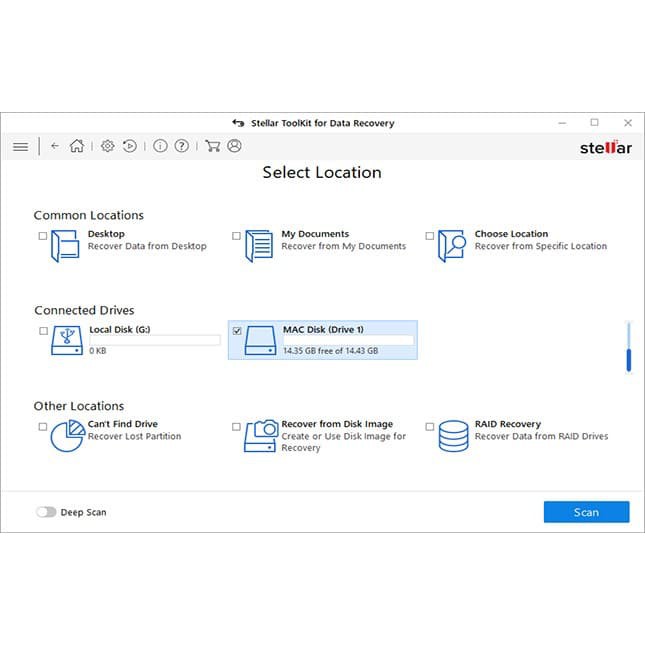
Task: Check the Can't Find Drive checkbox
Action: point(43,427)
